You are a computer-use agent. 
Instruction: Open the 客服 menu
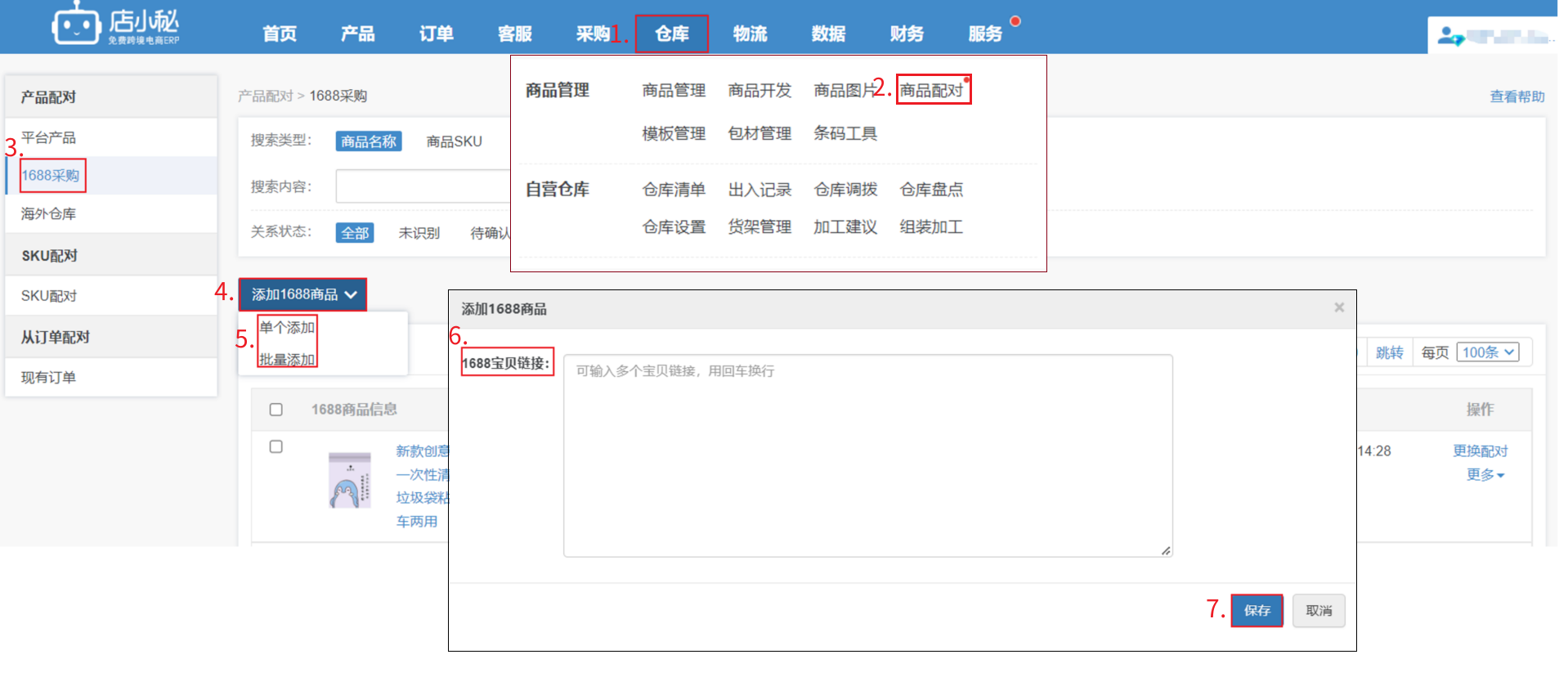515,34
